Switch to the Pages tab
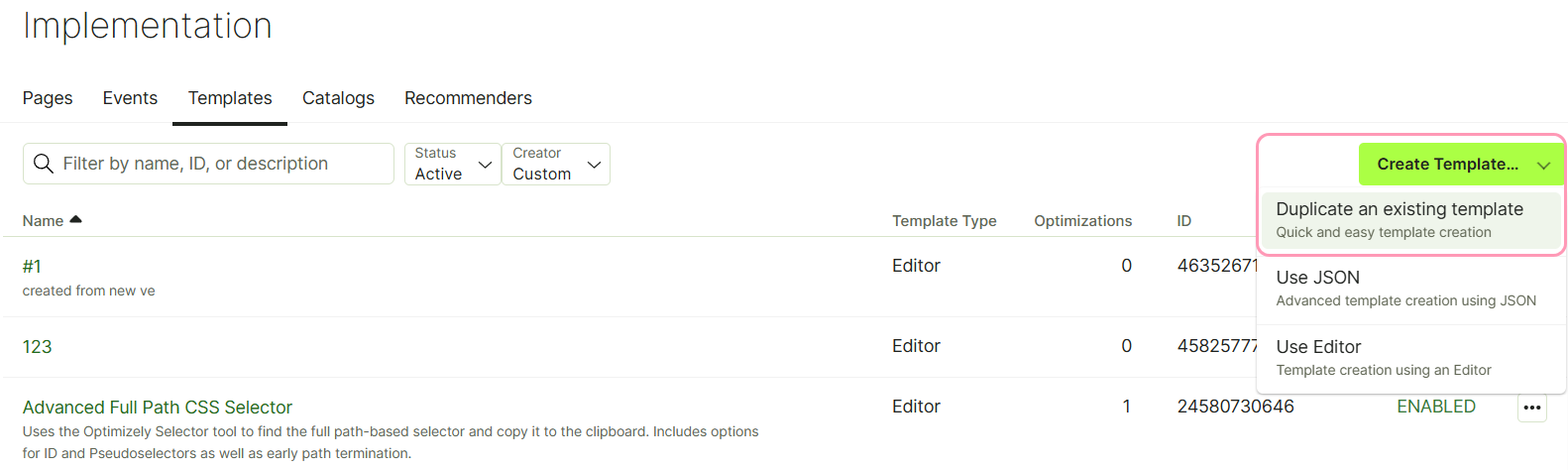Viewport: 1568px width, 470px height. pos(48,98)
